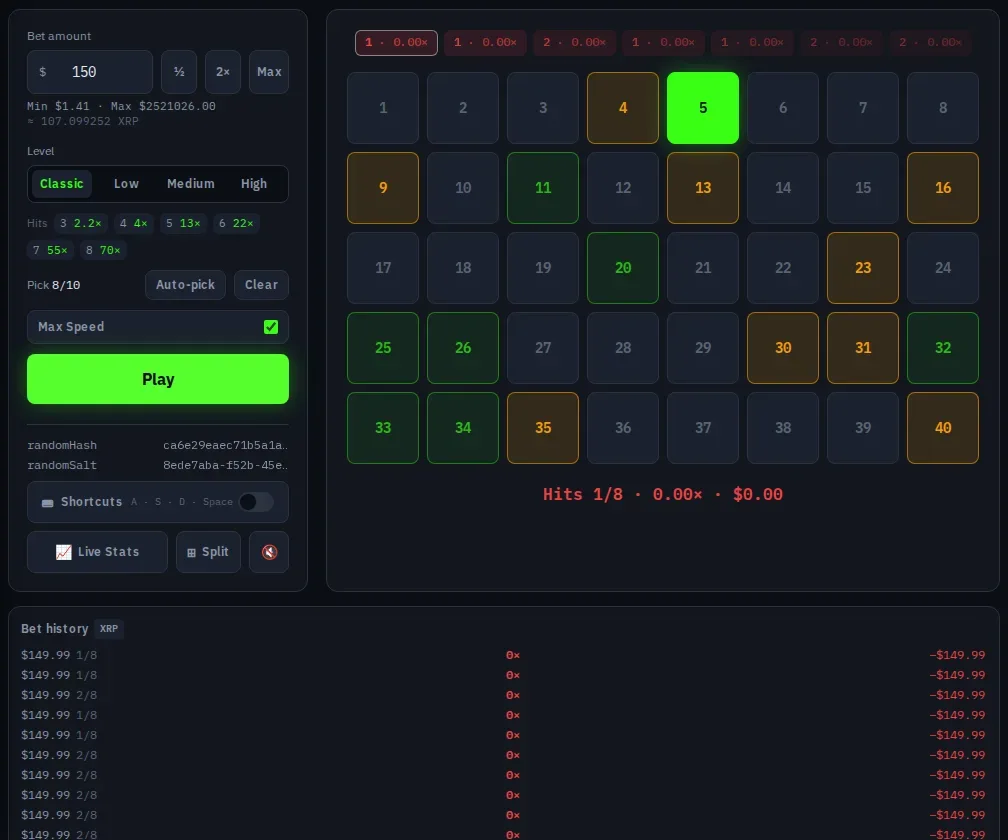Click the randomSalt value 8ede7aba-f52b-45e..

(225, 465)
